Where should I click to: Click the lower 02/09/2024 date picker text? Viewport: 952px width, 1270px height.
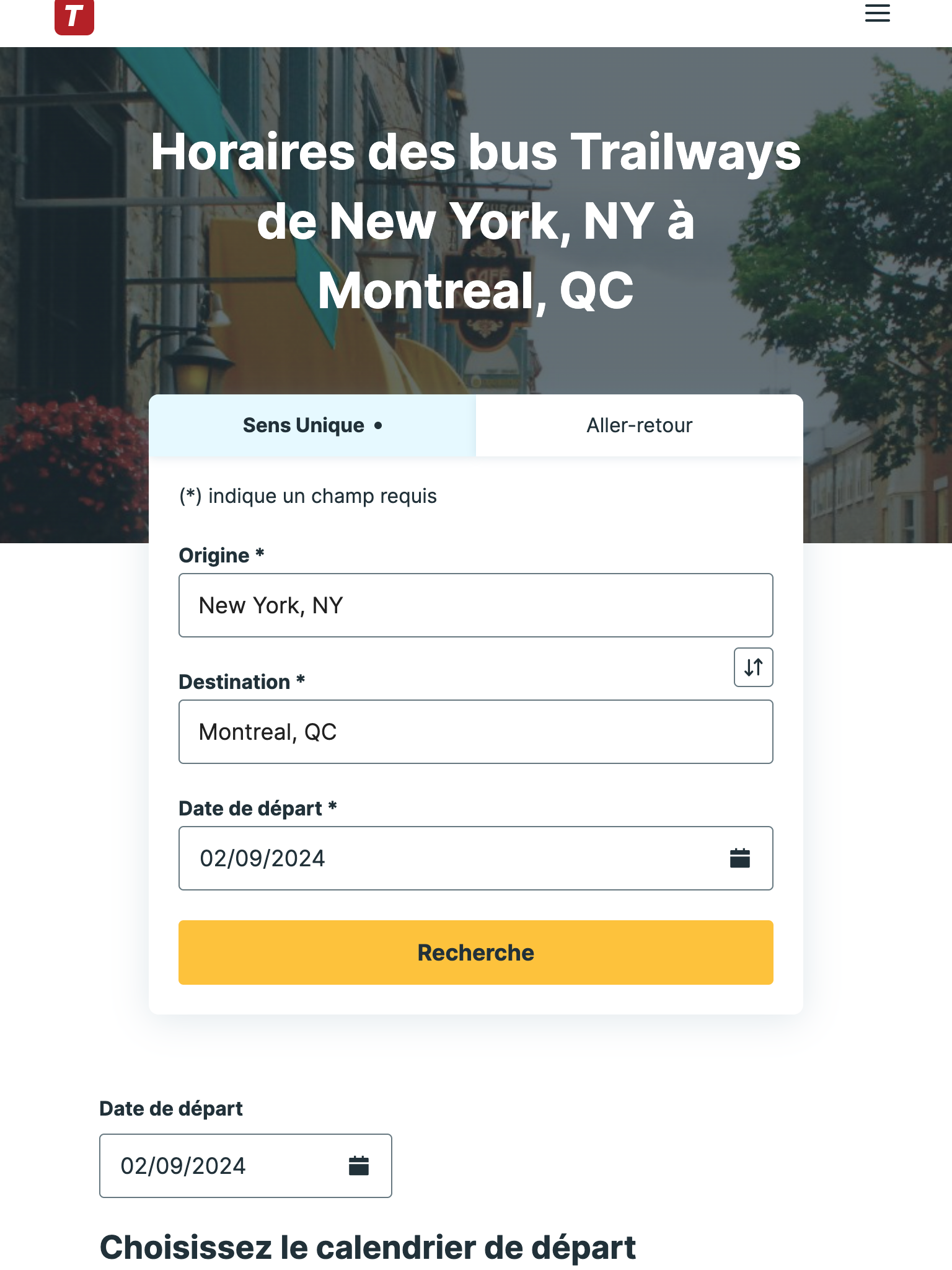click(x=183, y=1166)
